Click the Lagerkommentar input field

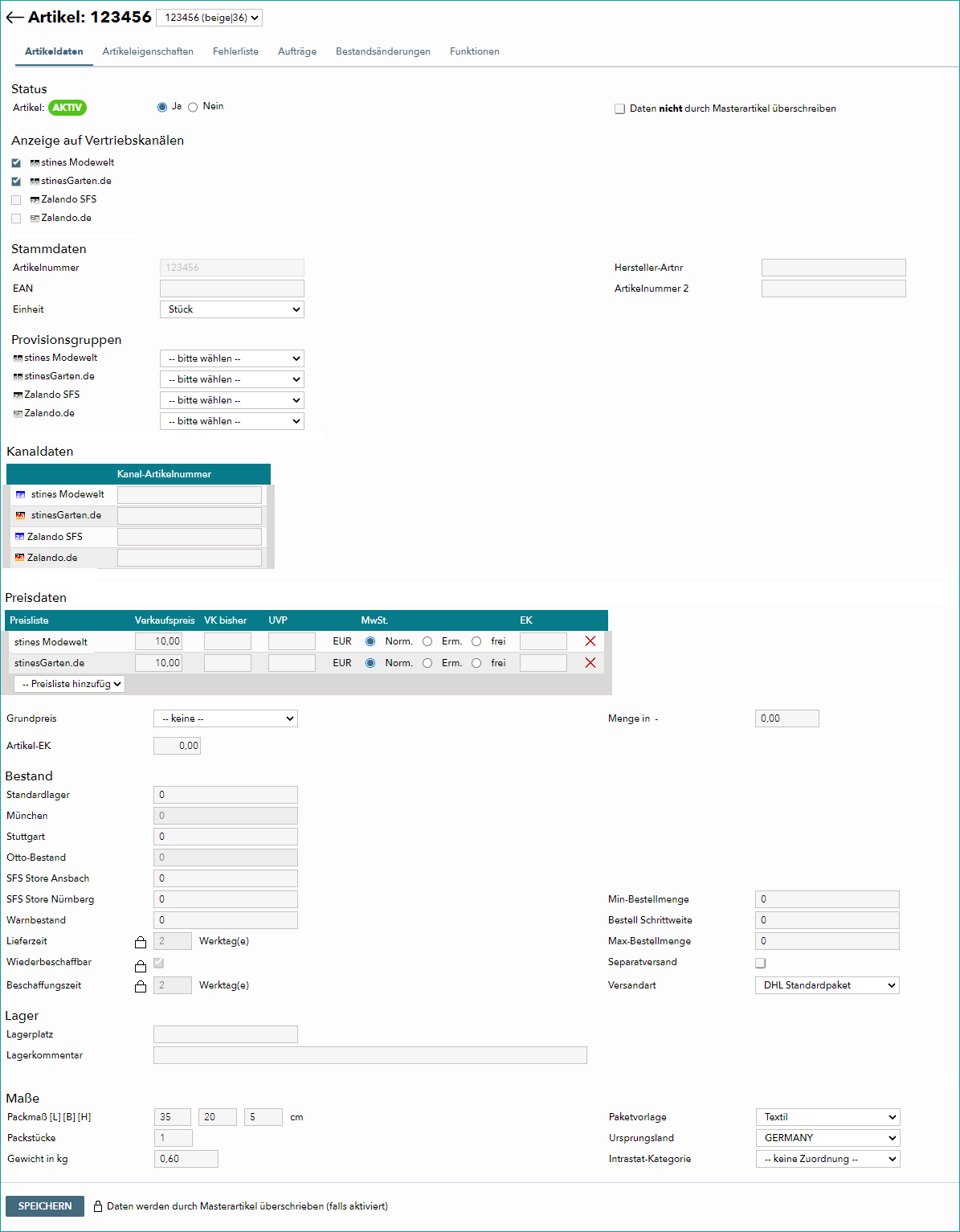point(370,1055)
